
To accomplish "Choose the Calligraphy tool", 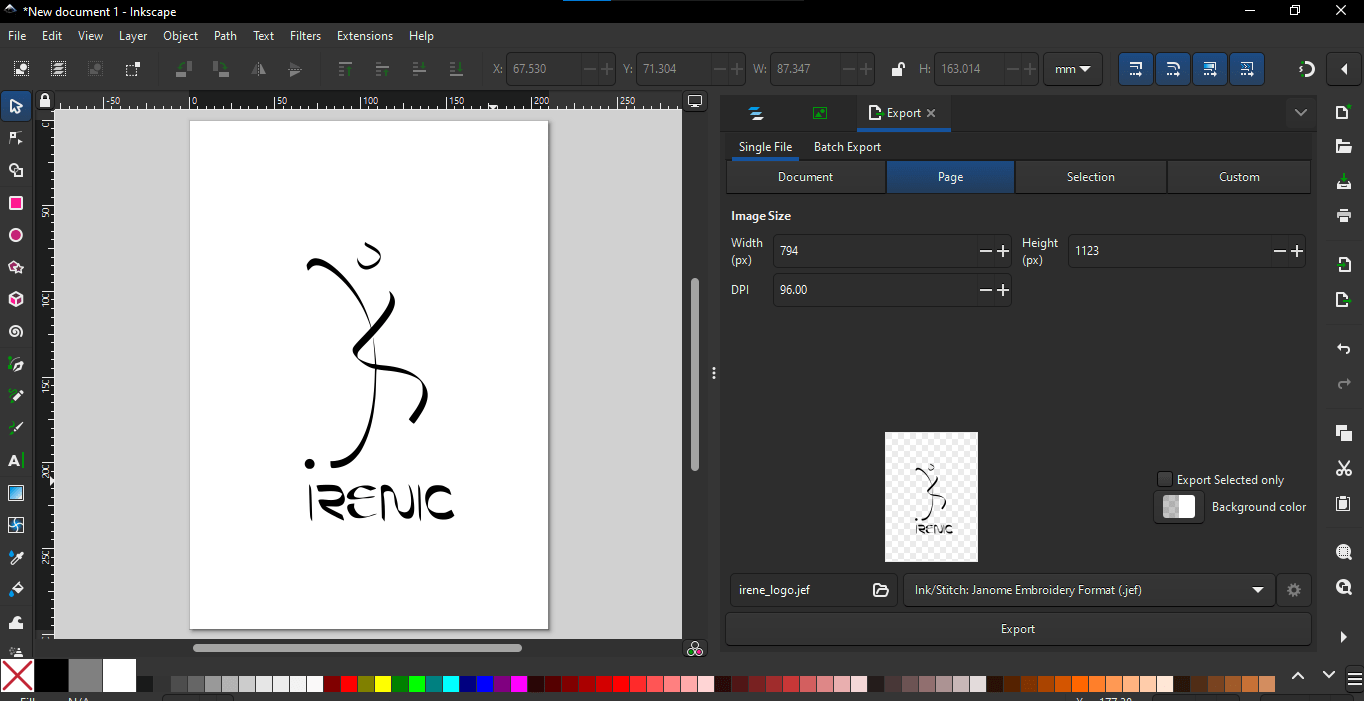I will coord(16,429).
